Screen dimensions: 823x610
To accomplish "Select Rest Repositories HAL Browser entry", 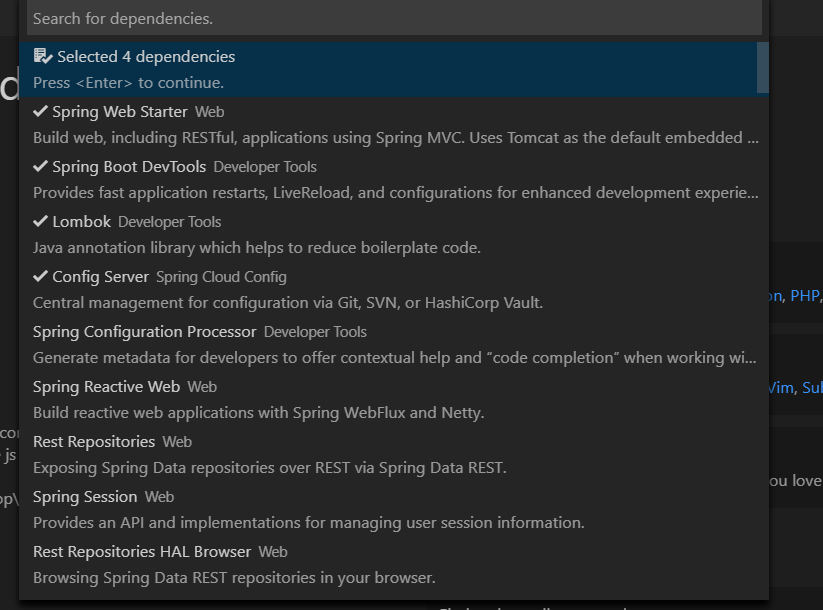I will click(x=394, y=565).
